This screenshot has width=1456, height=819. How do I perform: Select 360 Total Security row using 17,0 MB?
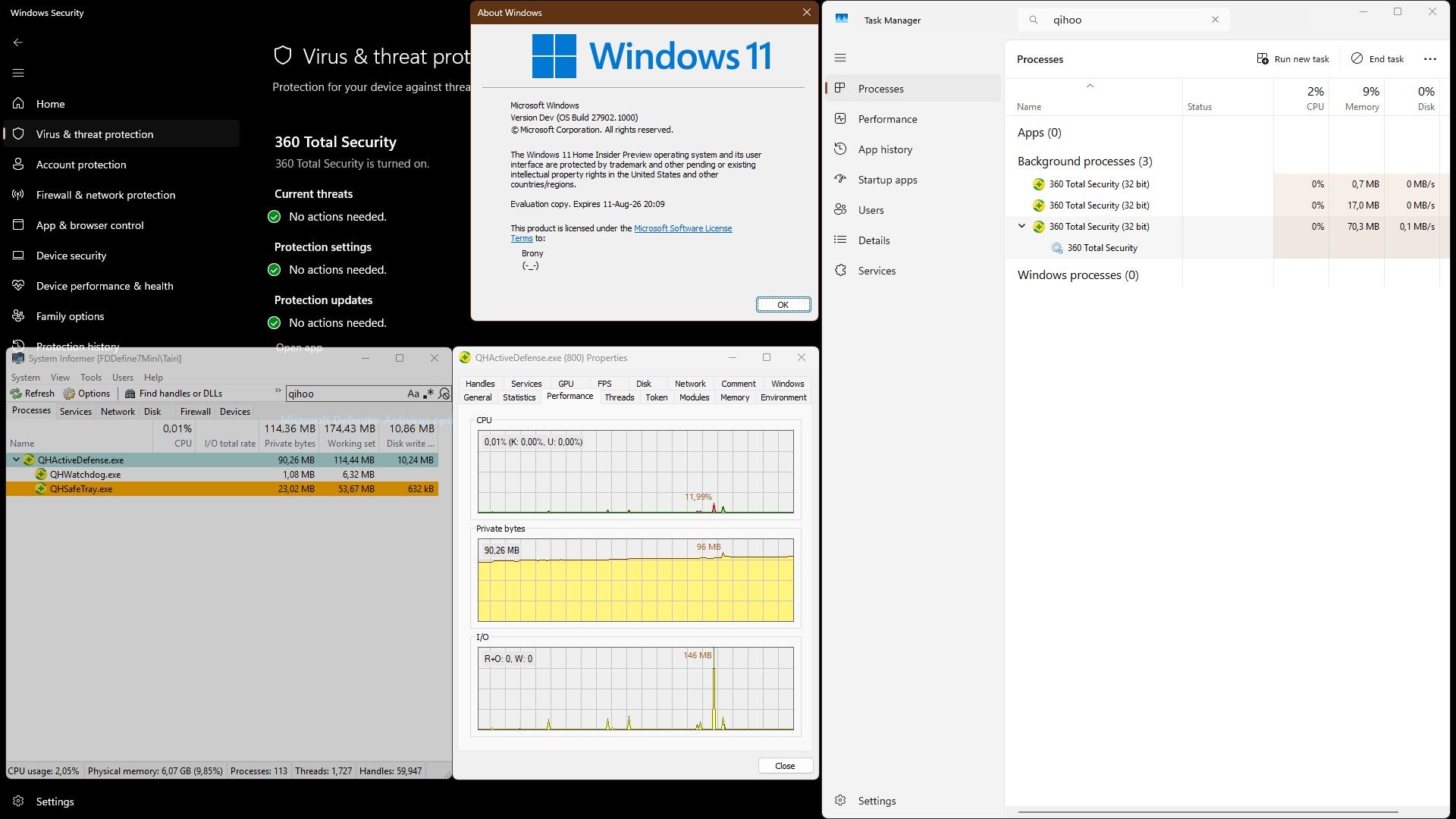coord(1227,206)
